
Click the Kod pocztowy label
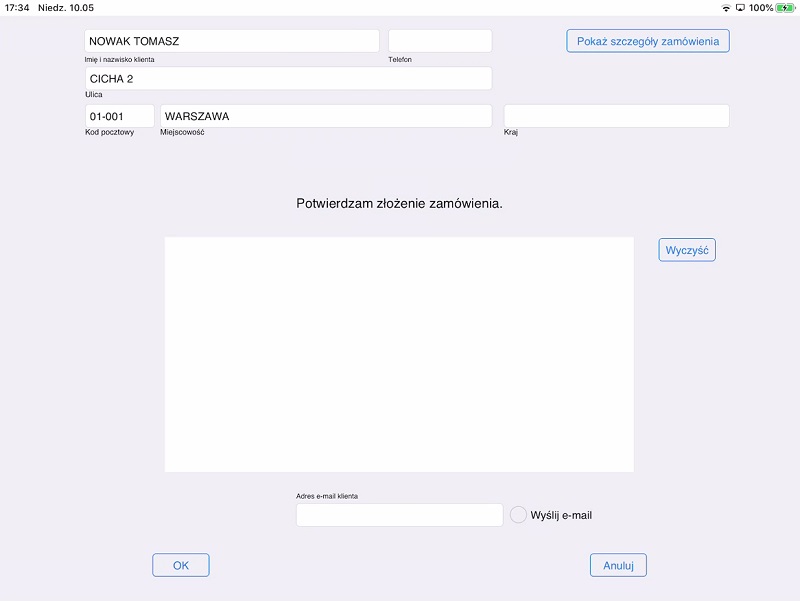point(110,132)
